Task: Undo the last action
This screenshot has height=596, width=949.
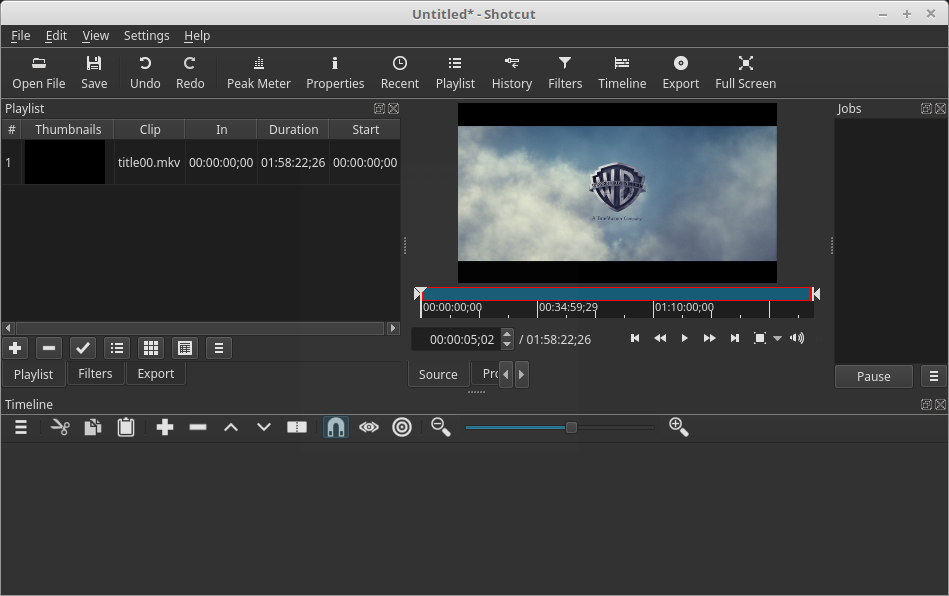Action: point(145,73)
